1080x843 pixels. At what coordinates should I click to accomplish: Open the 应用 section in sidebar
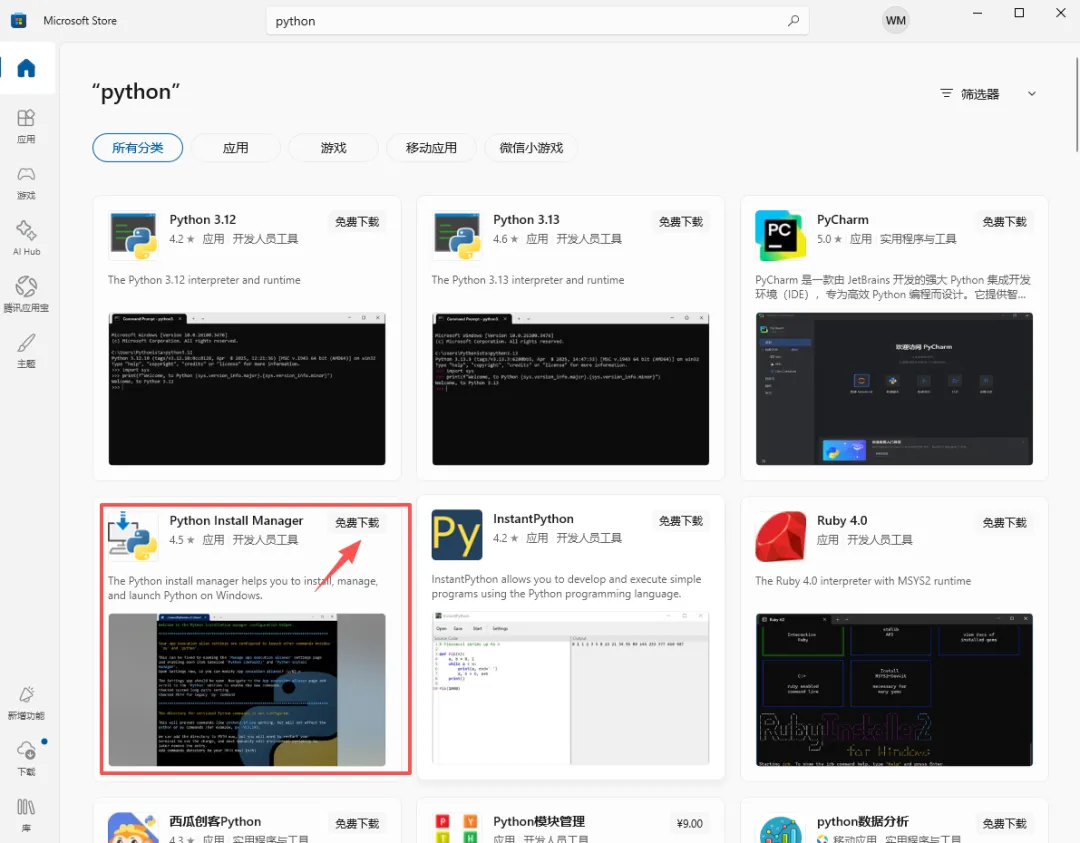point(26,125)
